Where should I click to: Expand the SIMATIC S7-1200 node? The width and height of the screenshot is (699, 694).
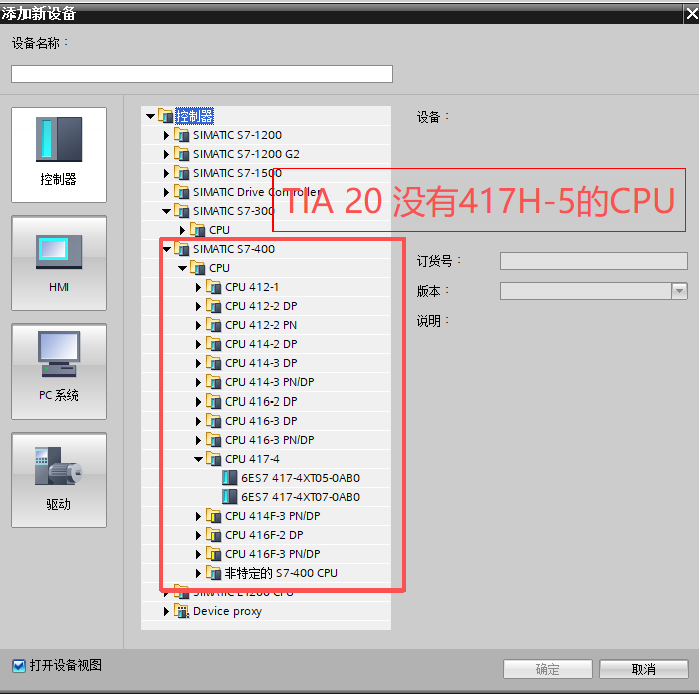pyautogui.click(x=166, y=135)
